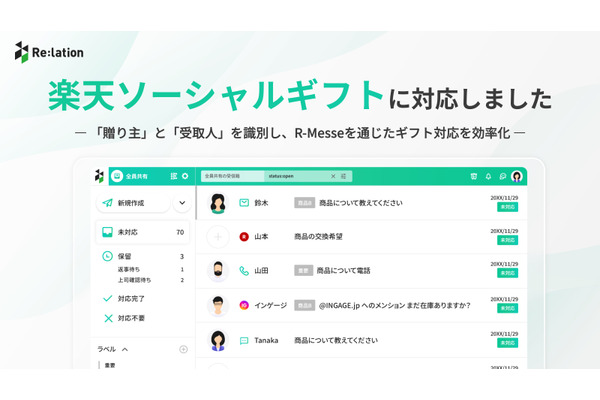The height and width of the screenshot is (400, 600).
Task: Click 山田's bearded avatar
Action: point(218,271)
